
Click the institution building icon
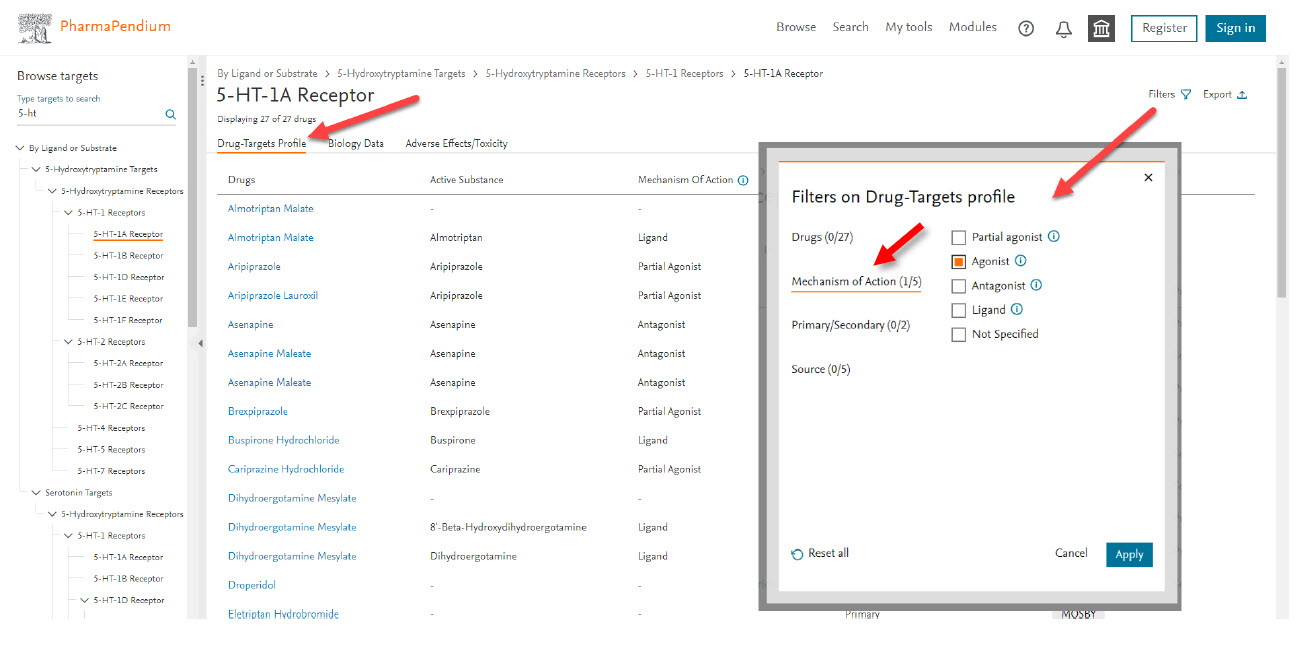[1101, 28]
